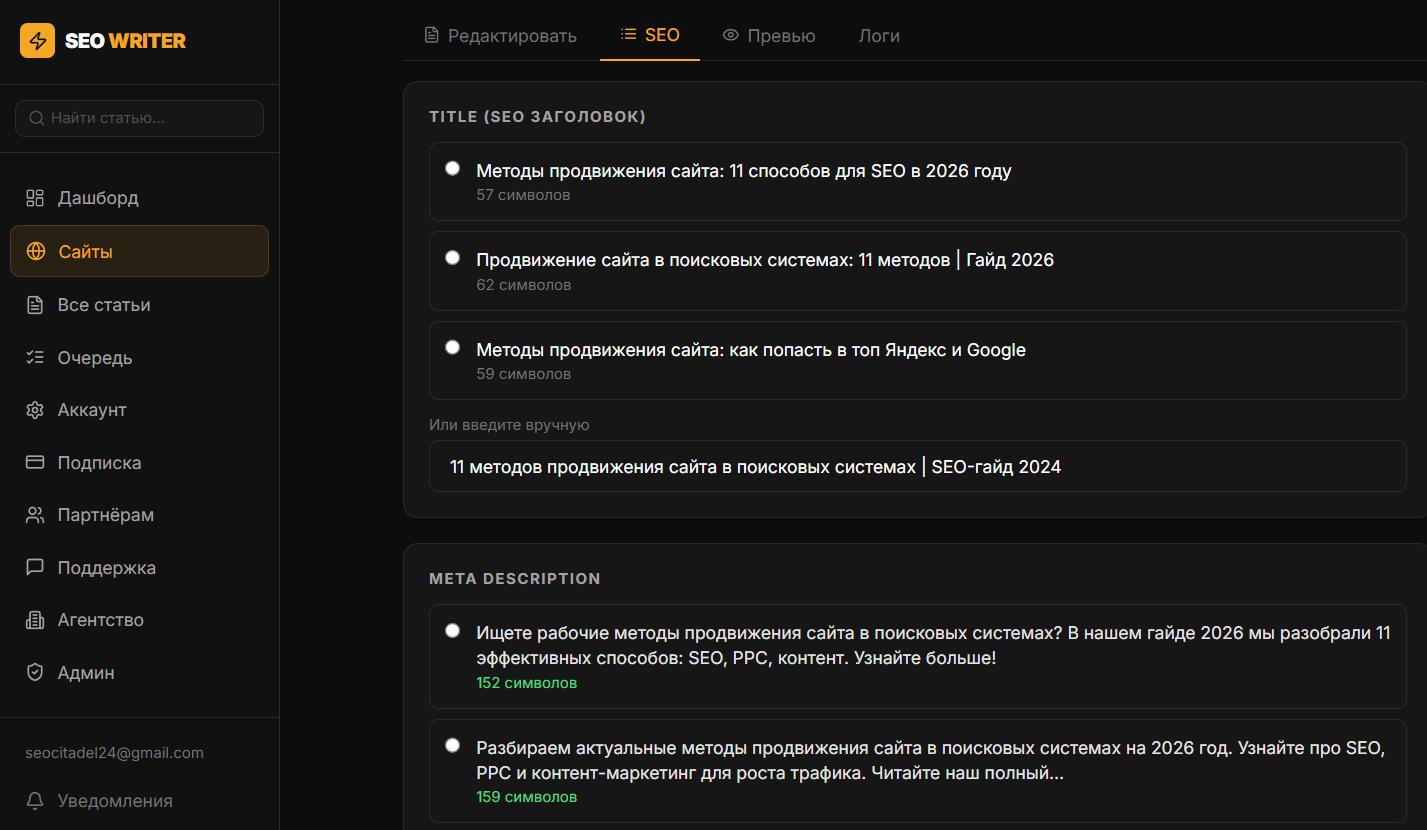
Task: Click the Очередь checklist icon
Action: [x=35, y=358]
